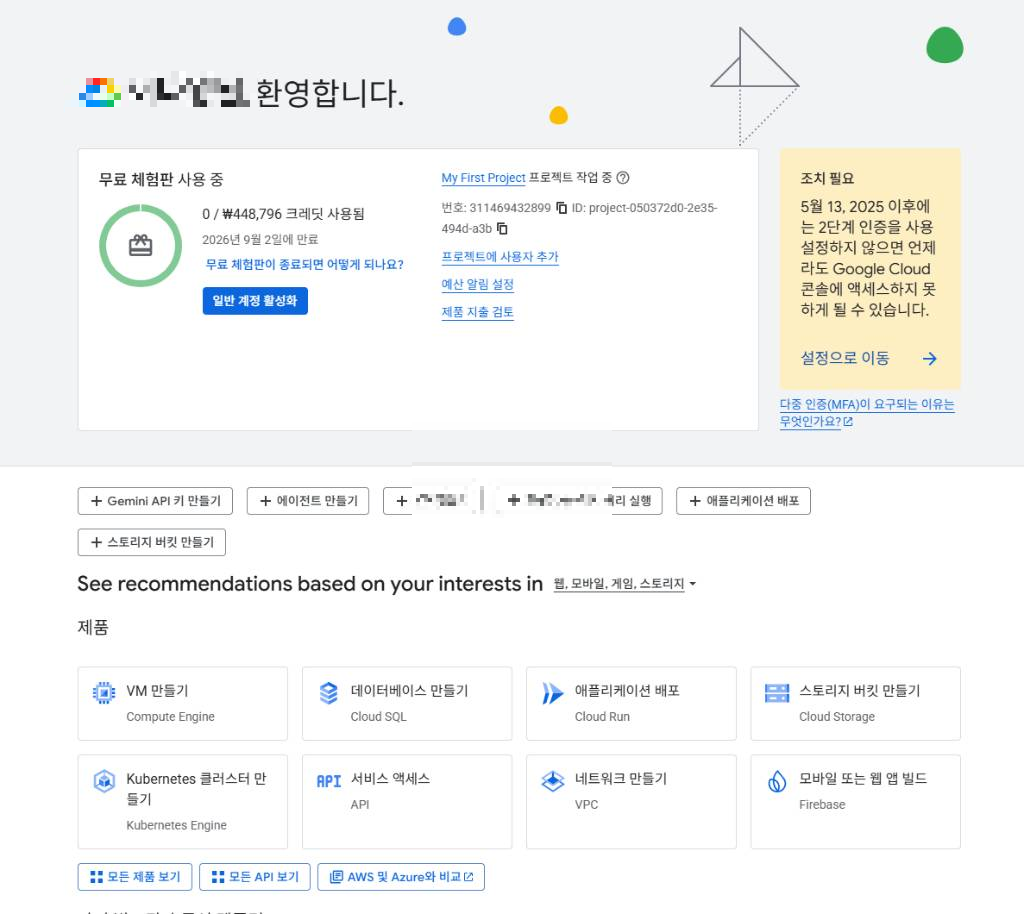
Task: Click the 애플리케이션 배포 chip button
Action: tap(743, 501)
